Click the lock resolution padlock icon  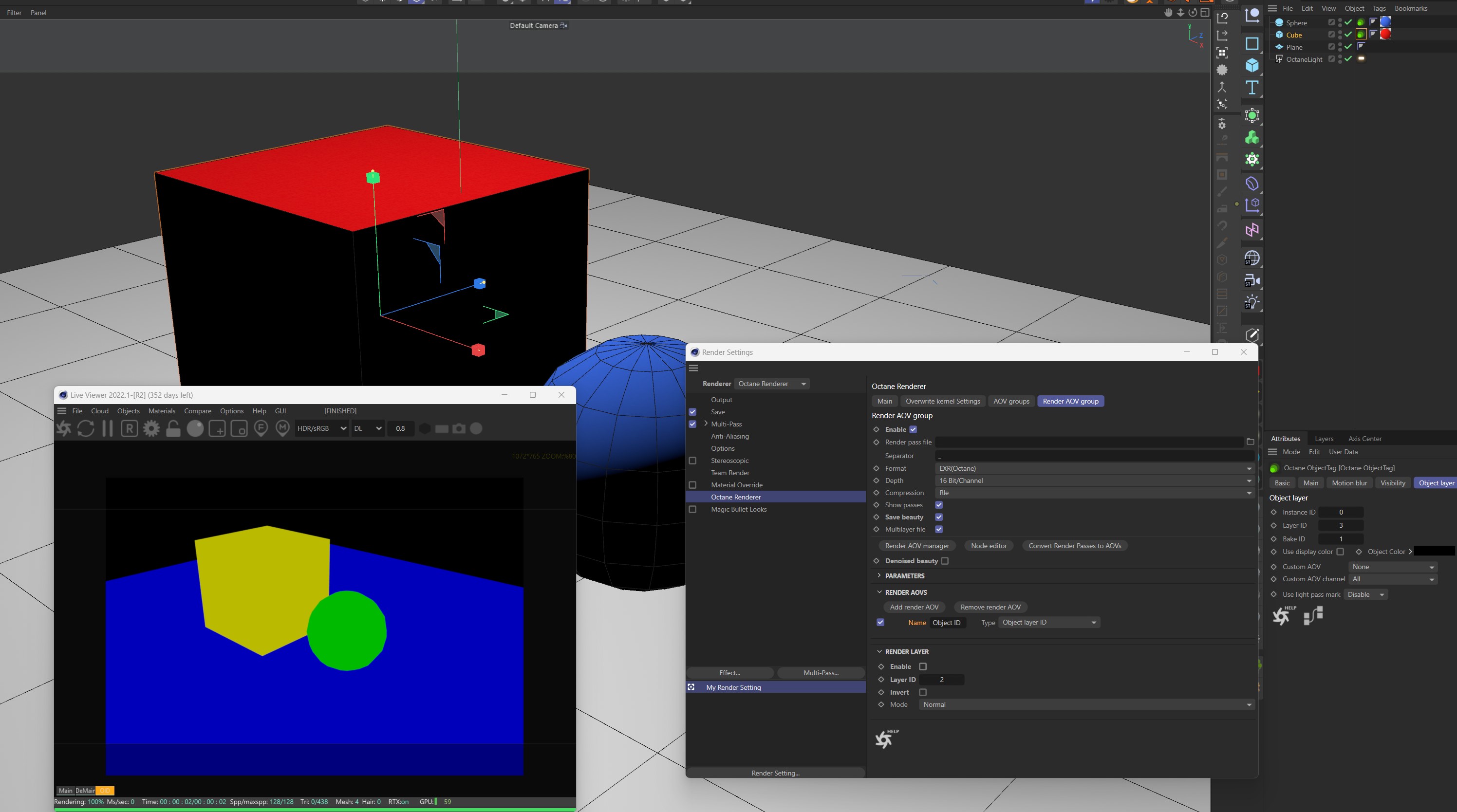click(x=173, y=428)
